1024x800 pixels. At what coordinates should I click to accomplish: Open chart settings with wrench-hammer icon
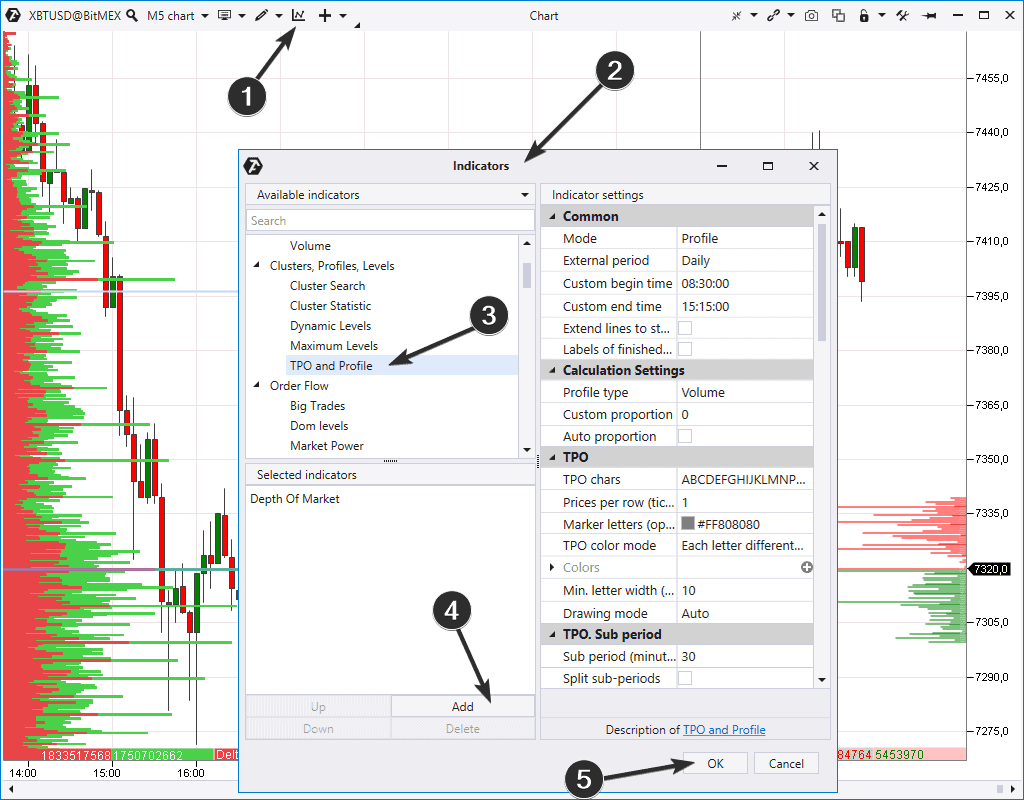pos(902,16)
